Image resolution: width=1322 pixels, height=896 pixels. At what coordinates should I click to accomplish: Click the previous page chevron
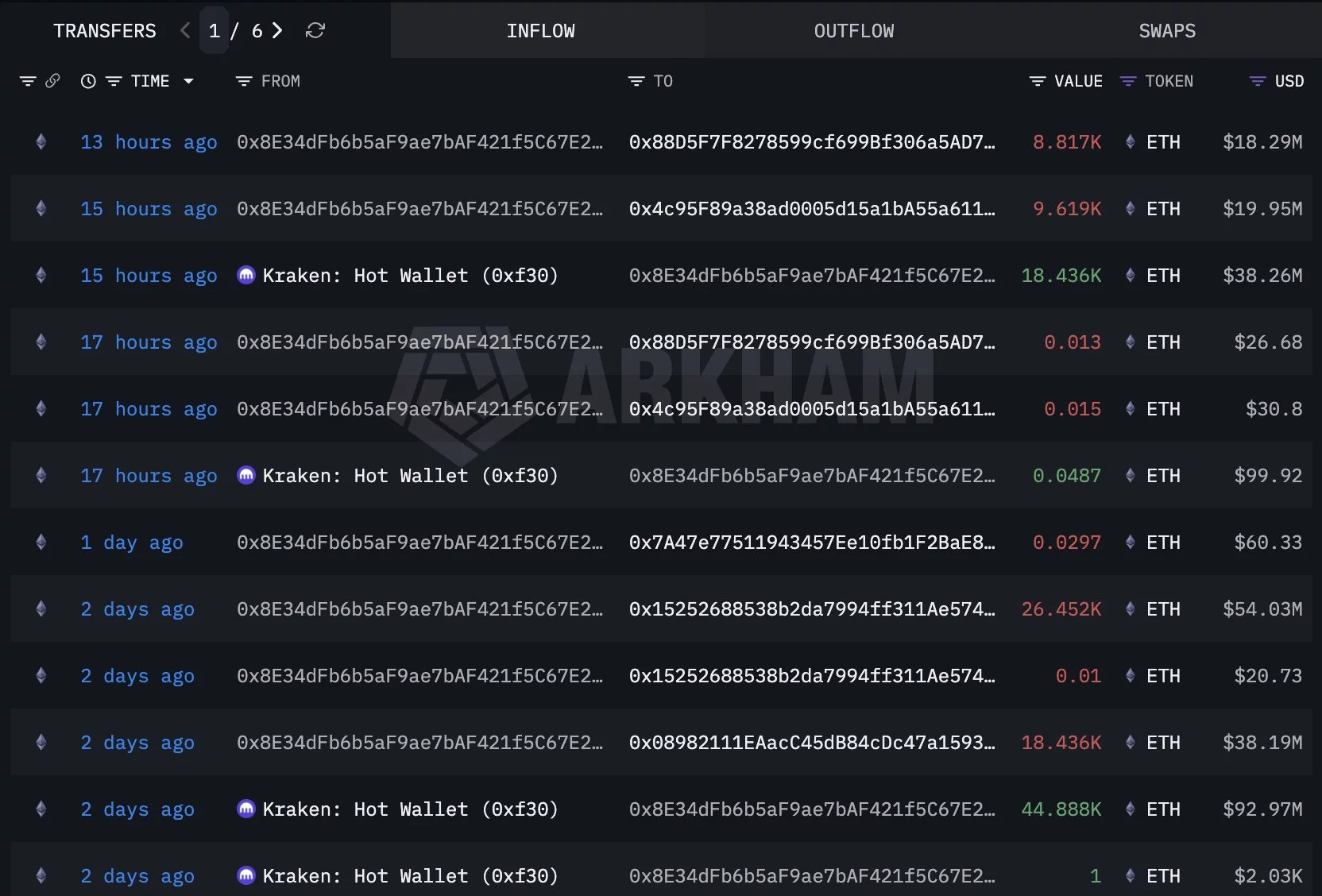pyautogui.click(x=184, y=30)
